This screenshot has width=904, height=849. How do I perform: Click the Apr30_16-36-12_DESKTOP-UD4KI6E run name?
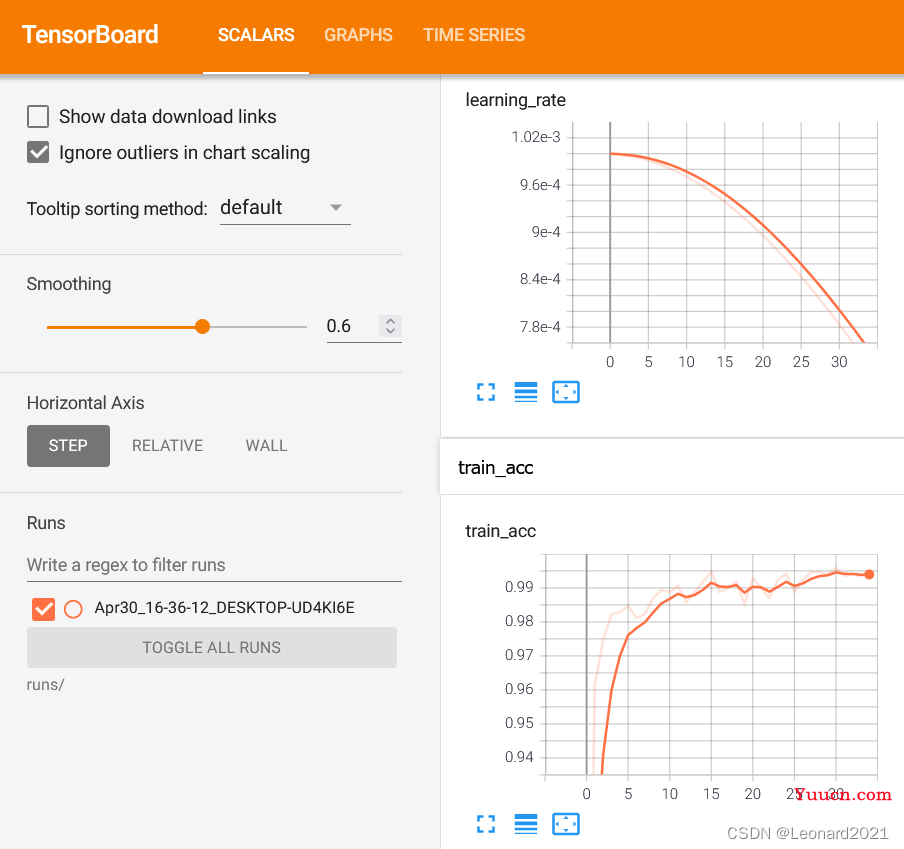[x=224, y=608]
